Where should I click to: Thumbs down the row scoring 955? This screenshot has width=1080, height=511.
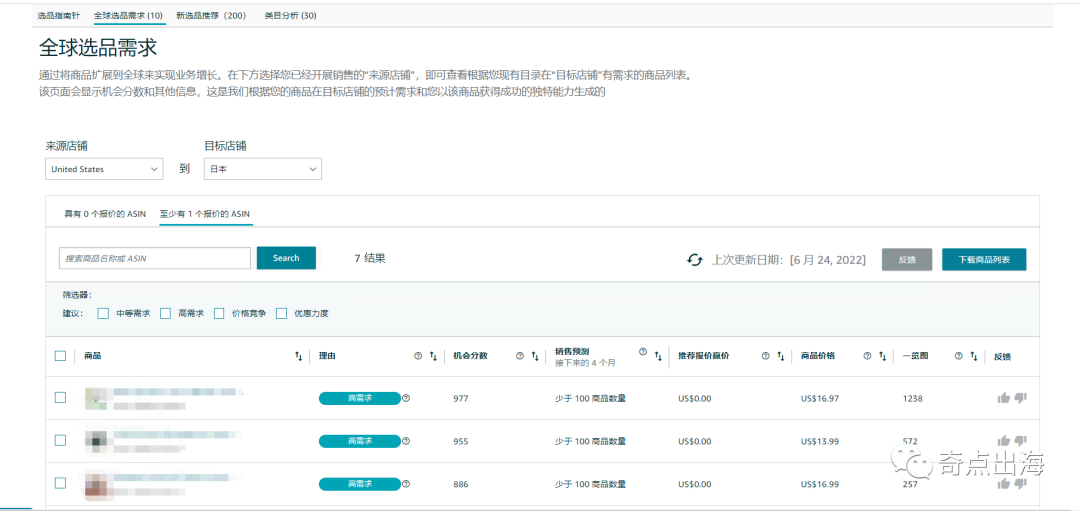(x=1020, y=440)
